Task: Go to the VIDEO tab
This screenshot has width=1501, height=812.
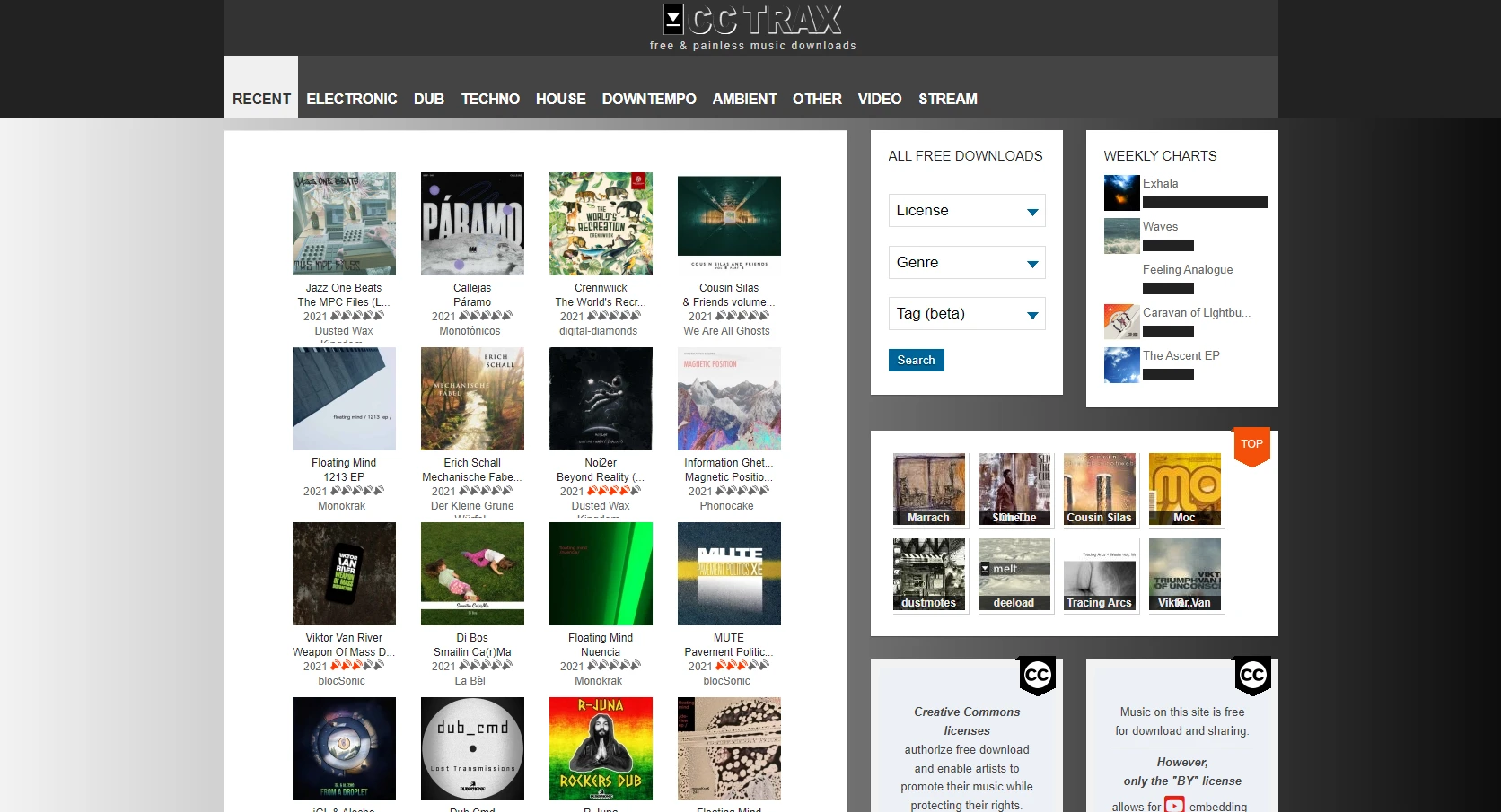Action: (x=880, y=99)
